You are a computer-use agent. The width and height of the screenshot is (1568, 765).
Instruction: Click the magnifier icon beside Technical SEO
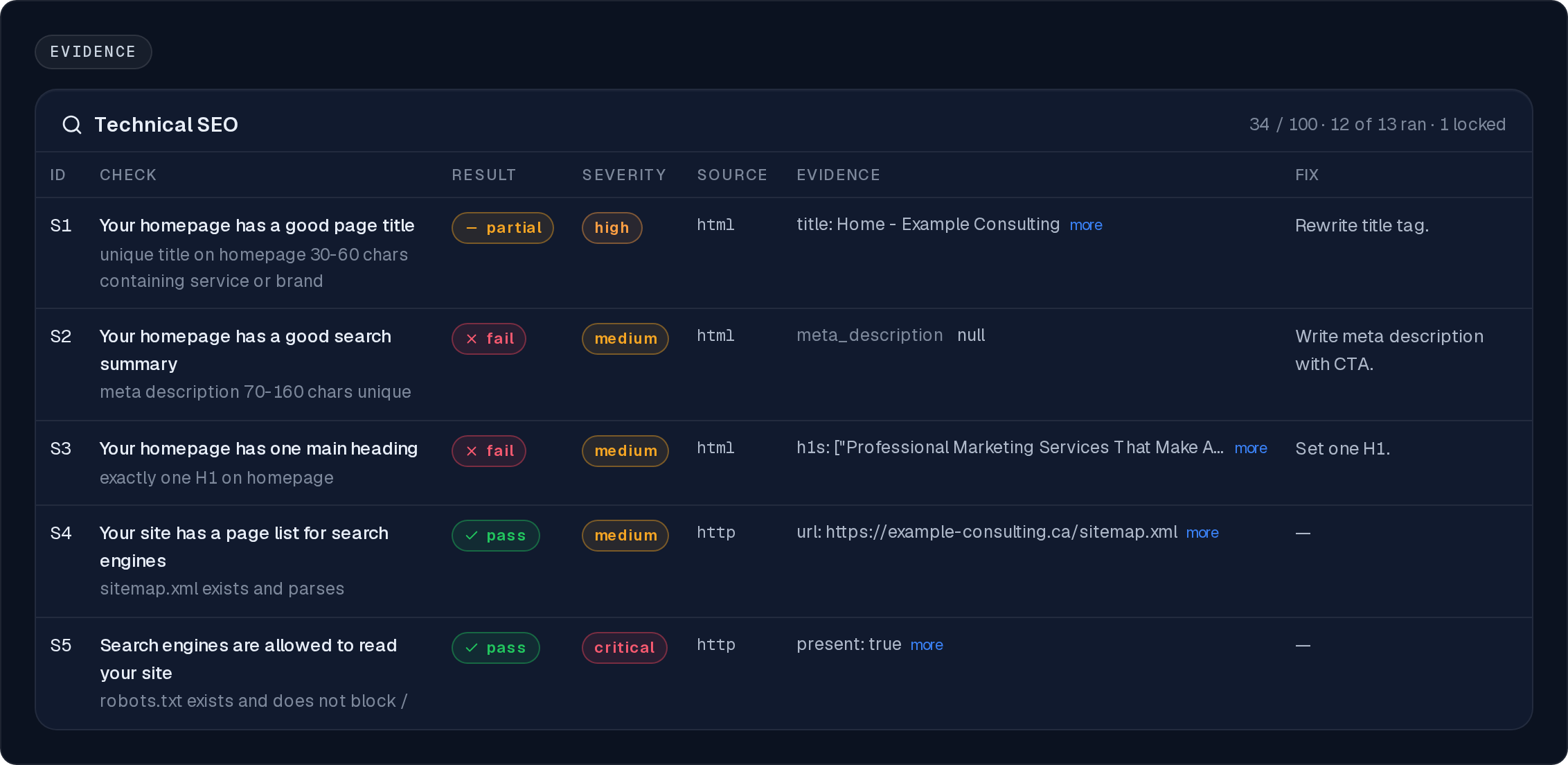(72, 125)
